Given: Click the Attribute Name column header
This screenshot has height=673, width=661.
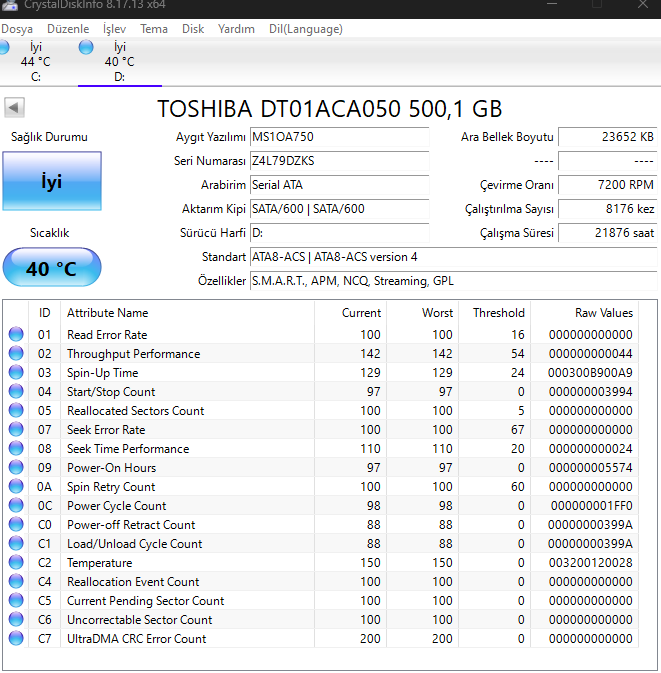Looking at the screenshot, I should pyautogui.click(x=187, y=313).
